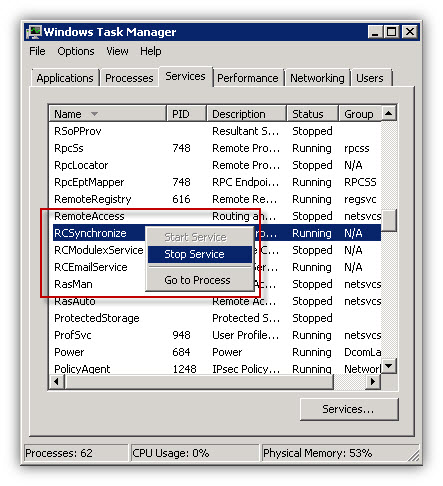The image size is (443, 486).
Task: Choose Stop Service in the context menu
Action: point(200,254)
